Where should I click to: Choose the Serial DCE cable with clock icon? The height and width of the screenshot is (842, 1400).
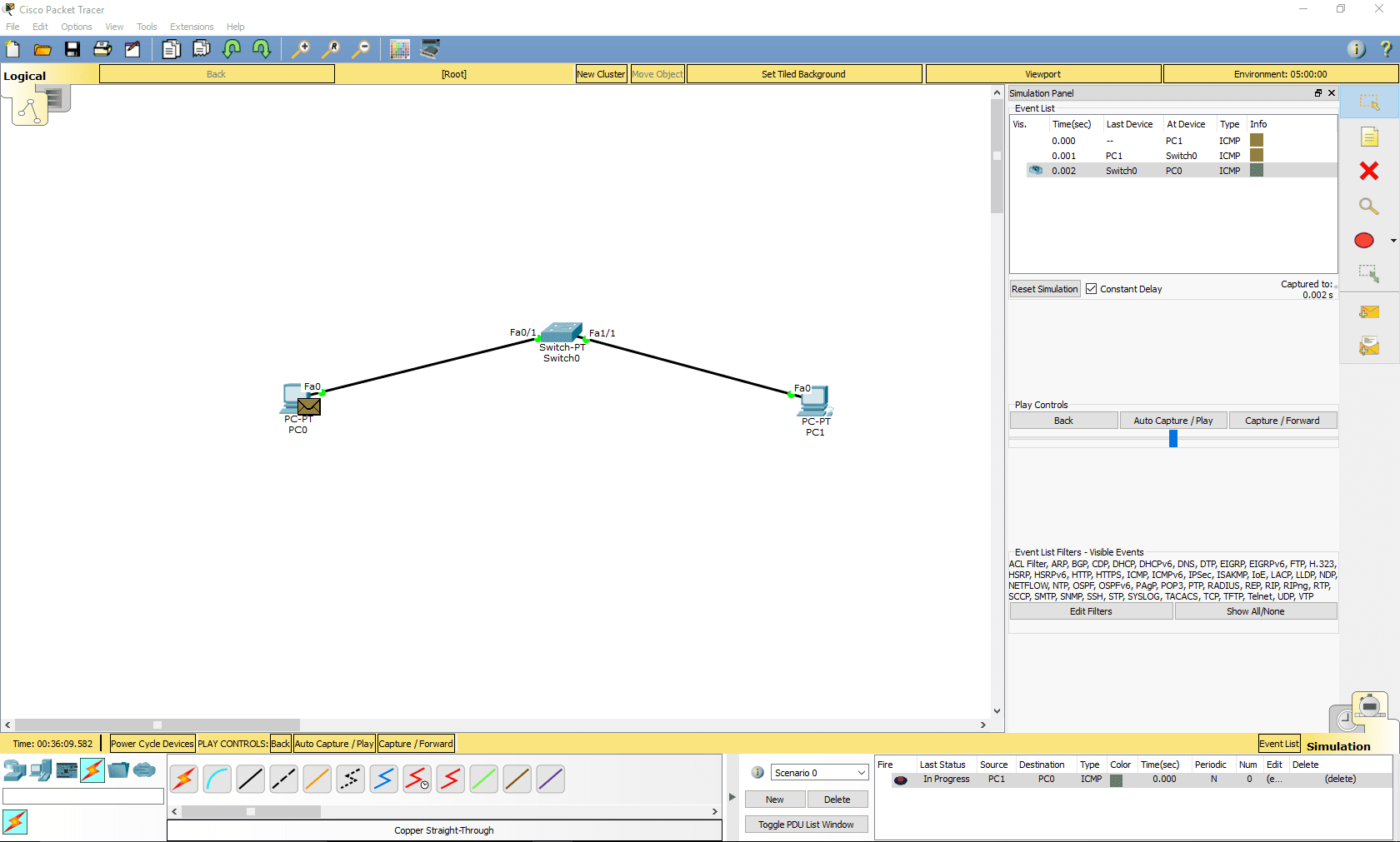coord(417,780)
